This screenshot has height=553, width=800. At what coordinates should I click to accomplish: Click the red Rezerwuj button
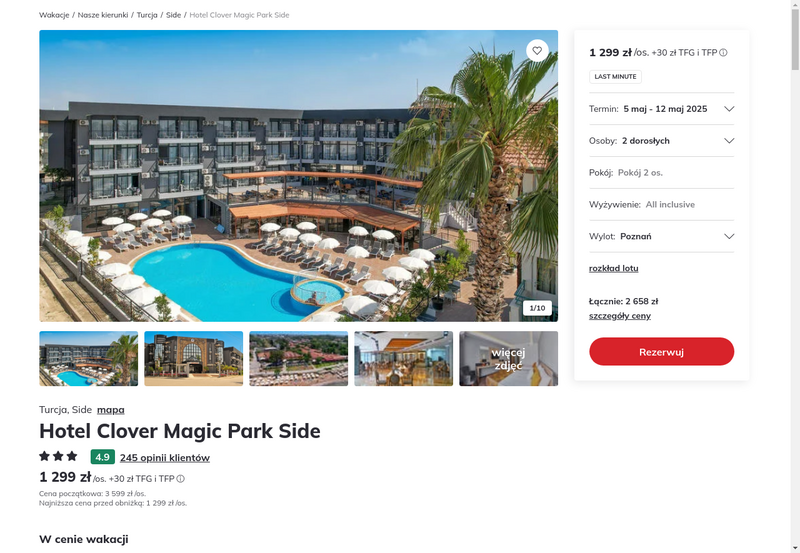tap(661, 351)
